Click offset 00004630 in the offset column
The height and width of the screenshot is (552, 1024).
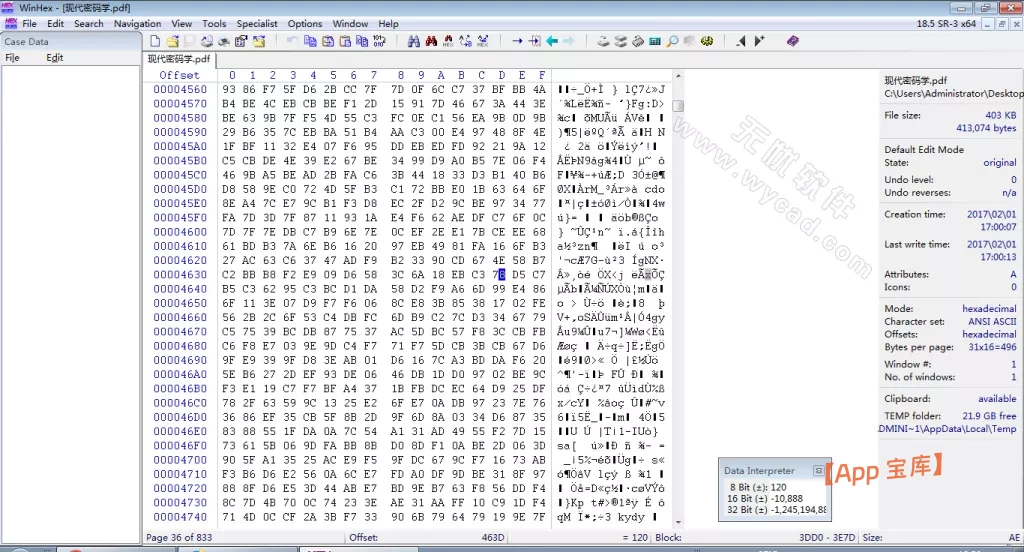[x=180, y=274]
